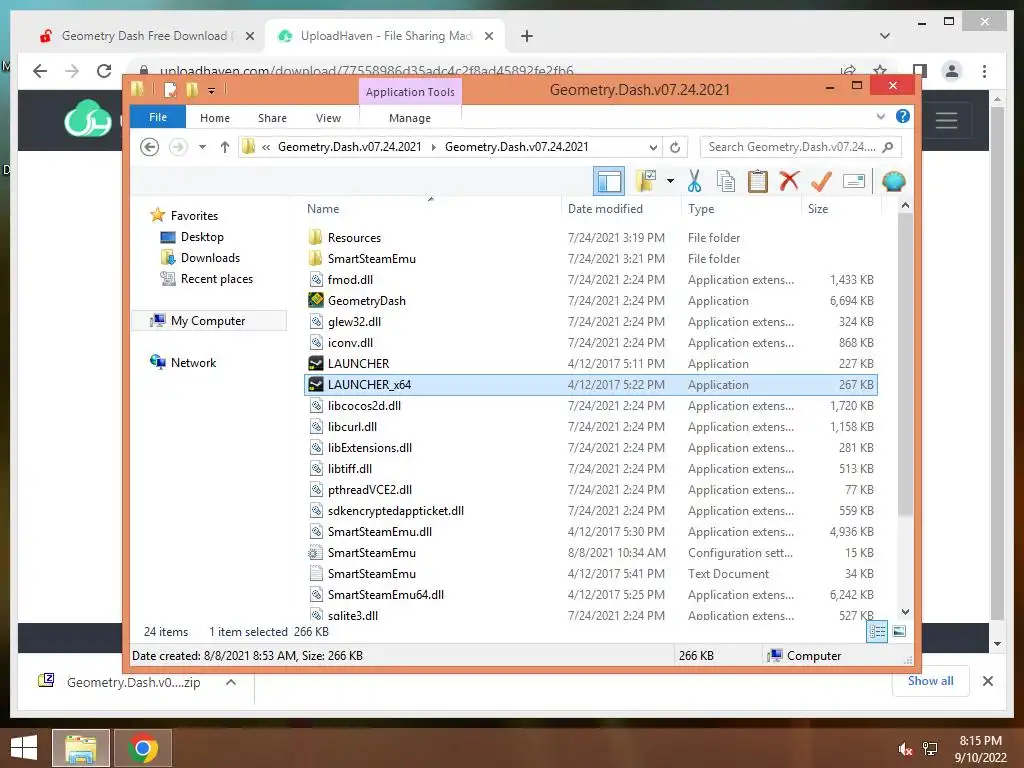Screen dimensions: 1024x768
Task: Click file list vertical scrollbar
Action: click(905, 364)
